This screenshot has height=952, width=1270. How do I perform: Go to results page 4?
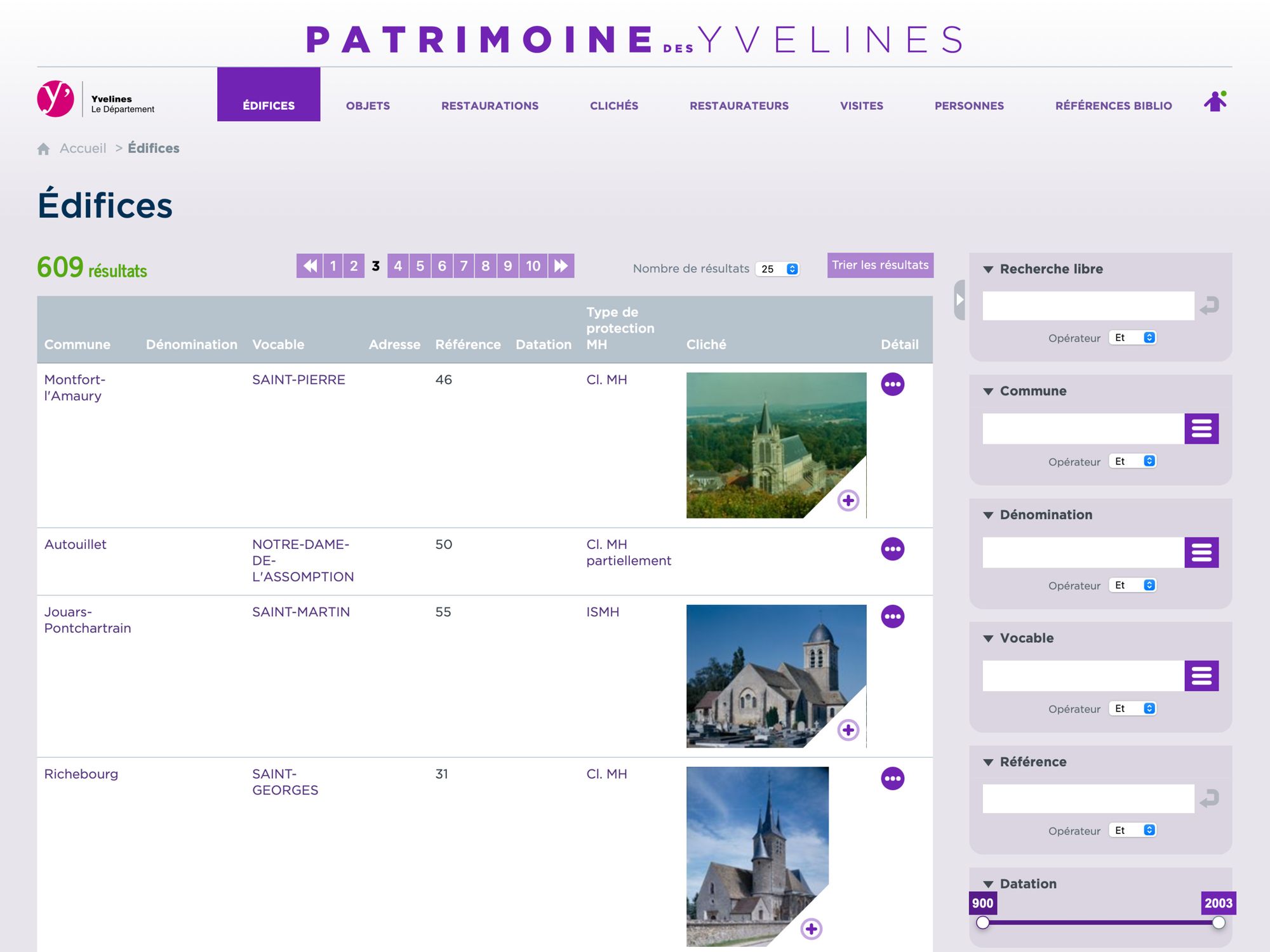398,266
